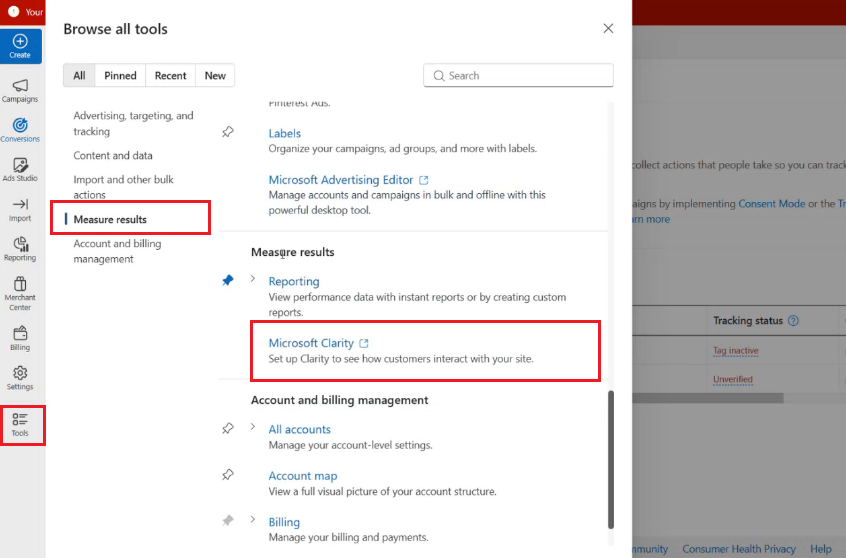Open Microsoft Advertising Editor link
846x558 pixels.
coord(340,180)
